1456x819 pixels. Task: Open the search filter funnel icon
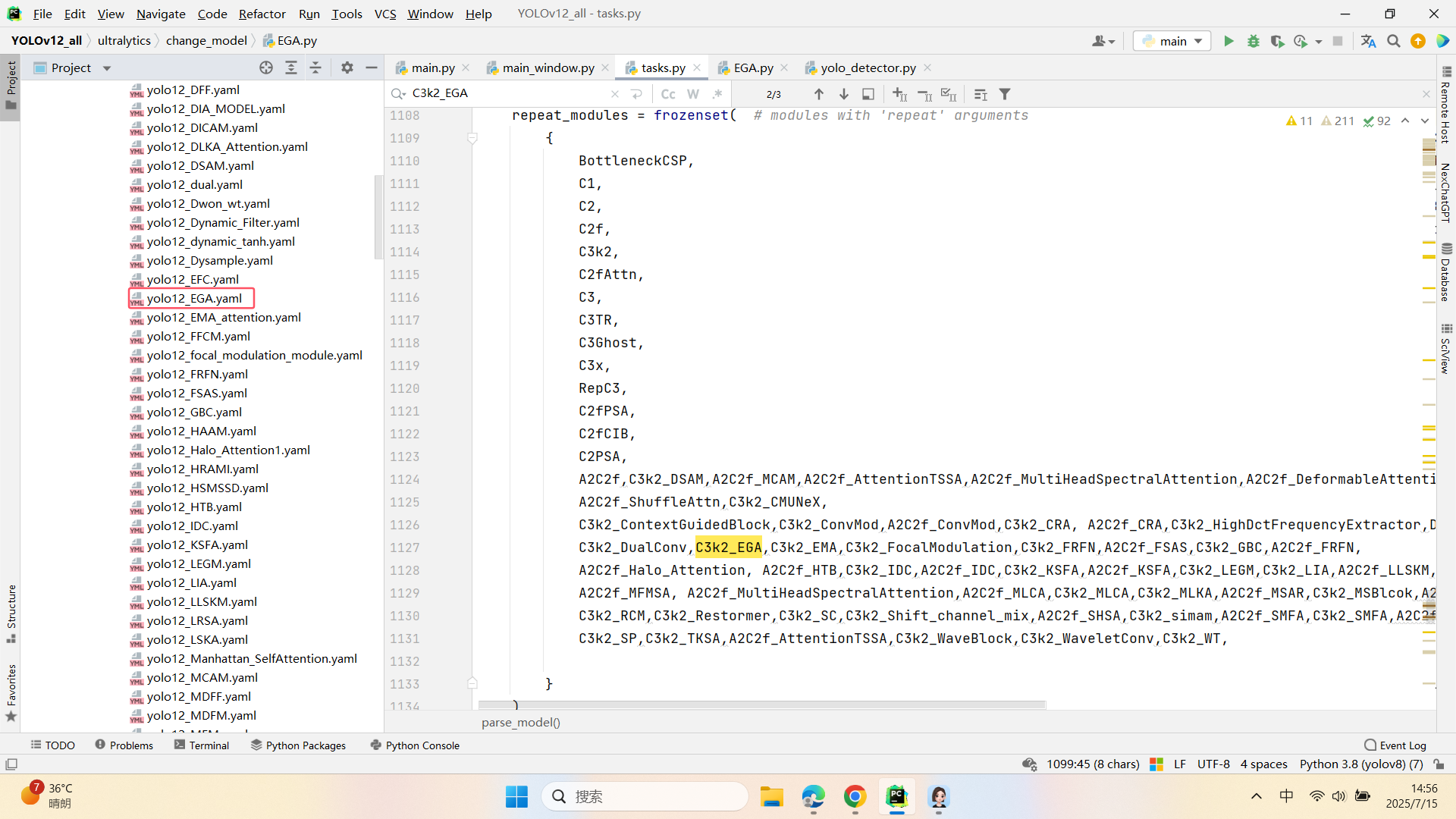[x=1005, y=94]
